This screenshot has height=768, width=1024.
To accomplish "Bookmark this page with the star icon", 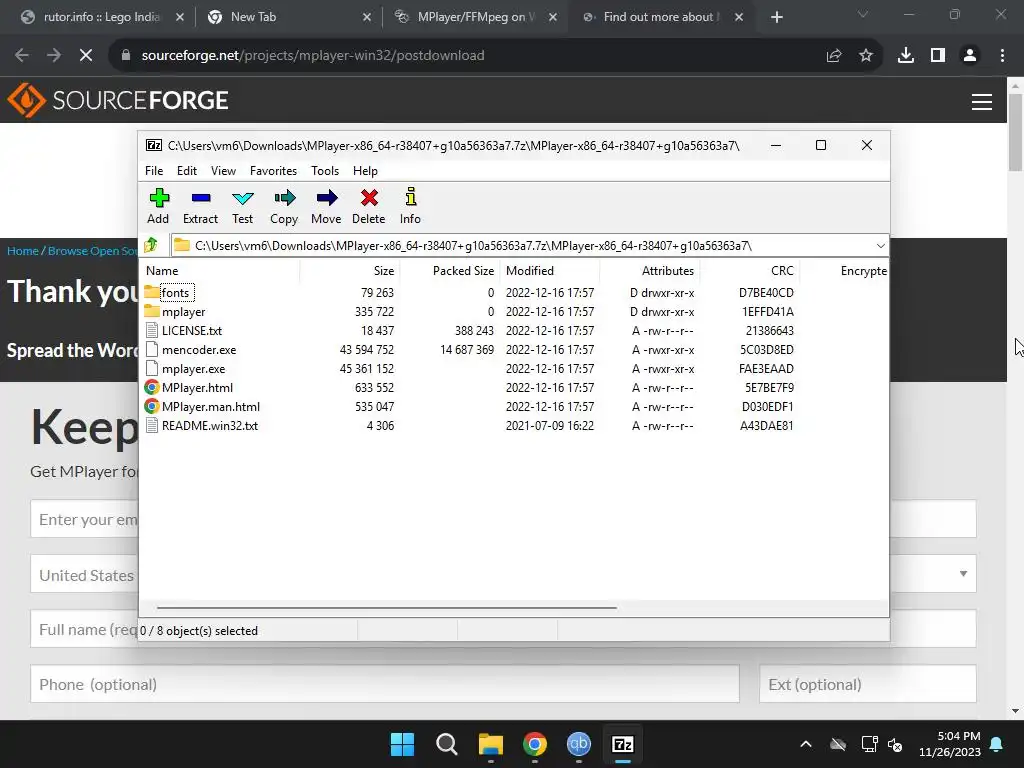I will [x=866, y=56].
